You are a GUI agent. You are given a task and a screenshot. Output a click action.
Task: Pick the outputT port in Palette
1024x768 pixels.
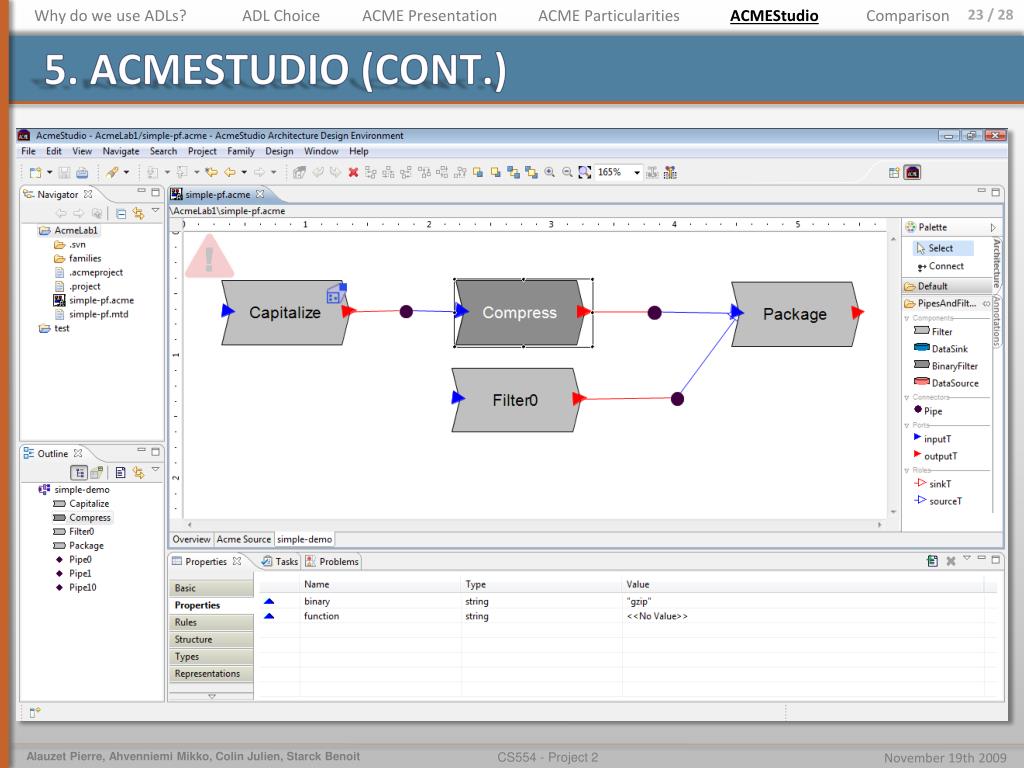click(935, 456)
